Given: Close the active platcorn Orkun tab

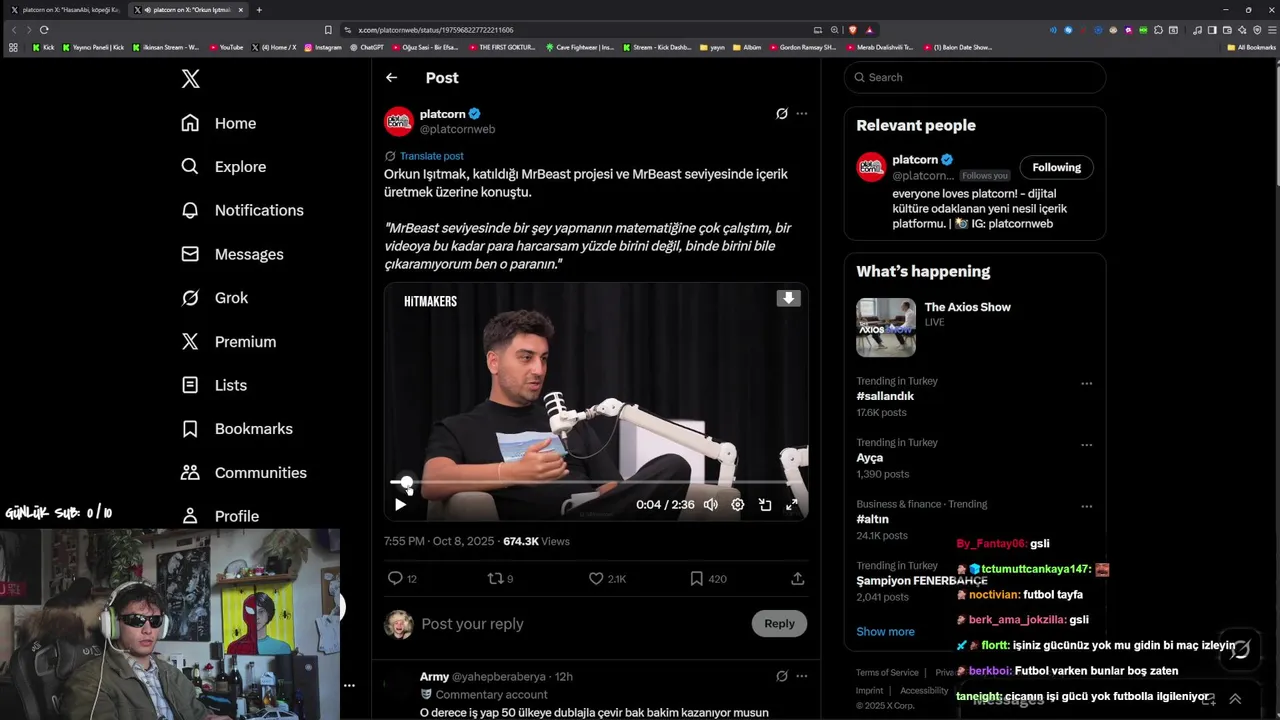Looking at the screenshot, I should [x=239, y=10].
